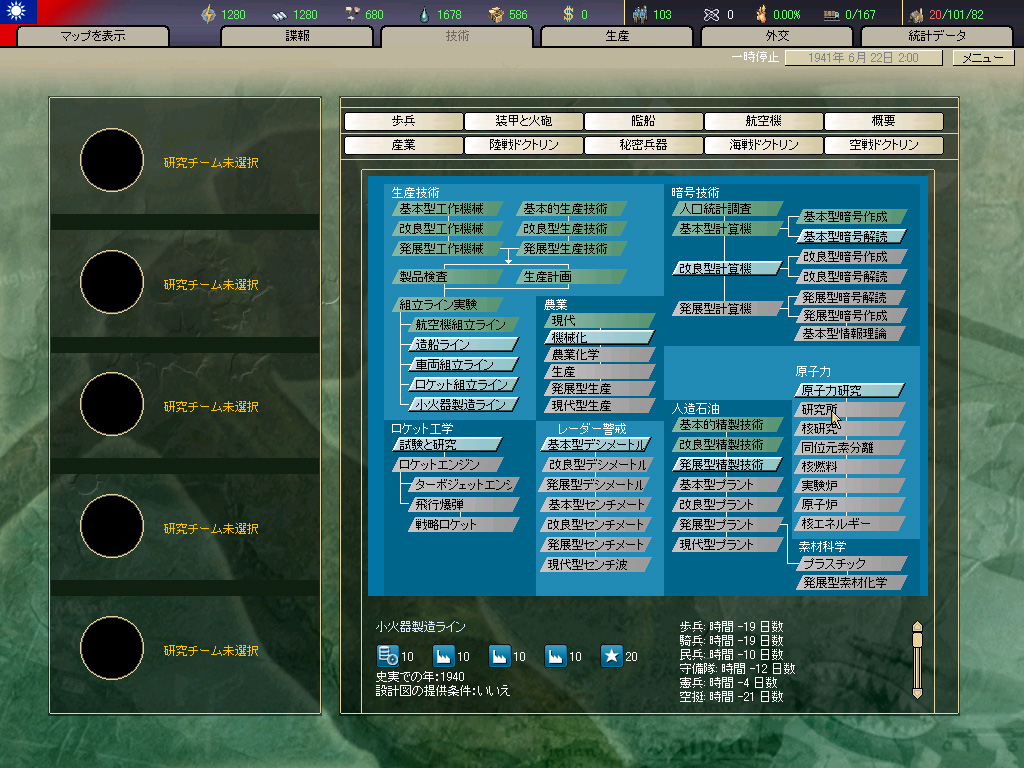Click the supplies crate resource icon

tap(496, 14)
